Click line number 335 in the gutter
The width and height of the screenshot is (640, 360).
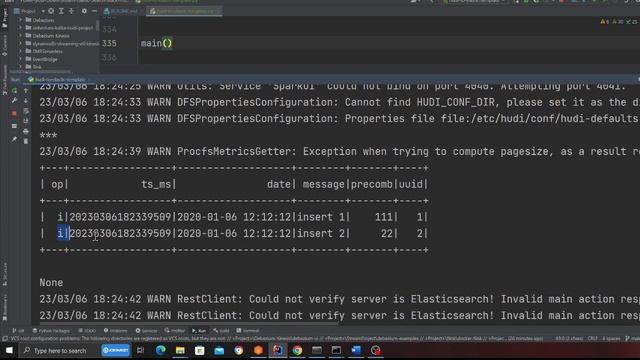(109, 43)
